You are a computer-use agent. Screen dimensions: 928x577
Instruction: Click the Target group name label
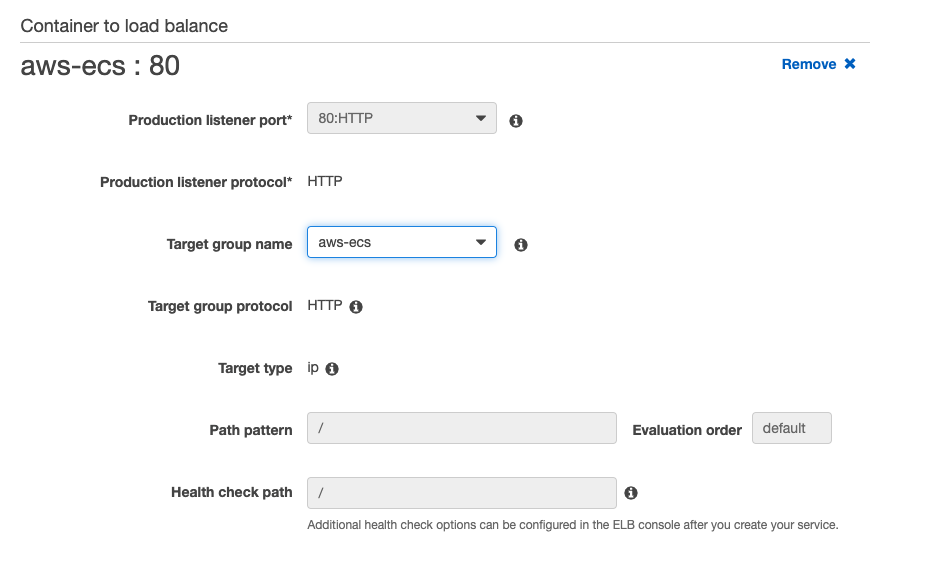tap(229, 244)
